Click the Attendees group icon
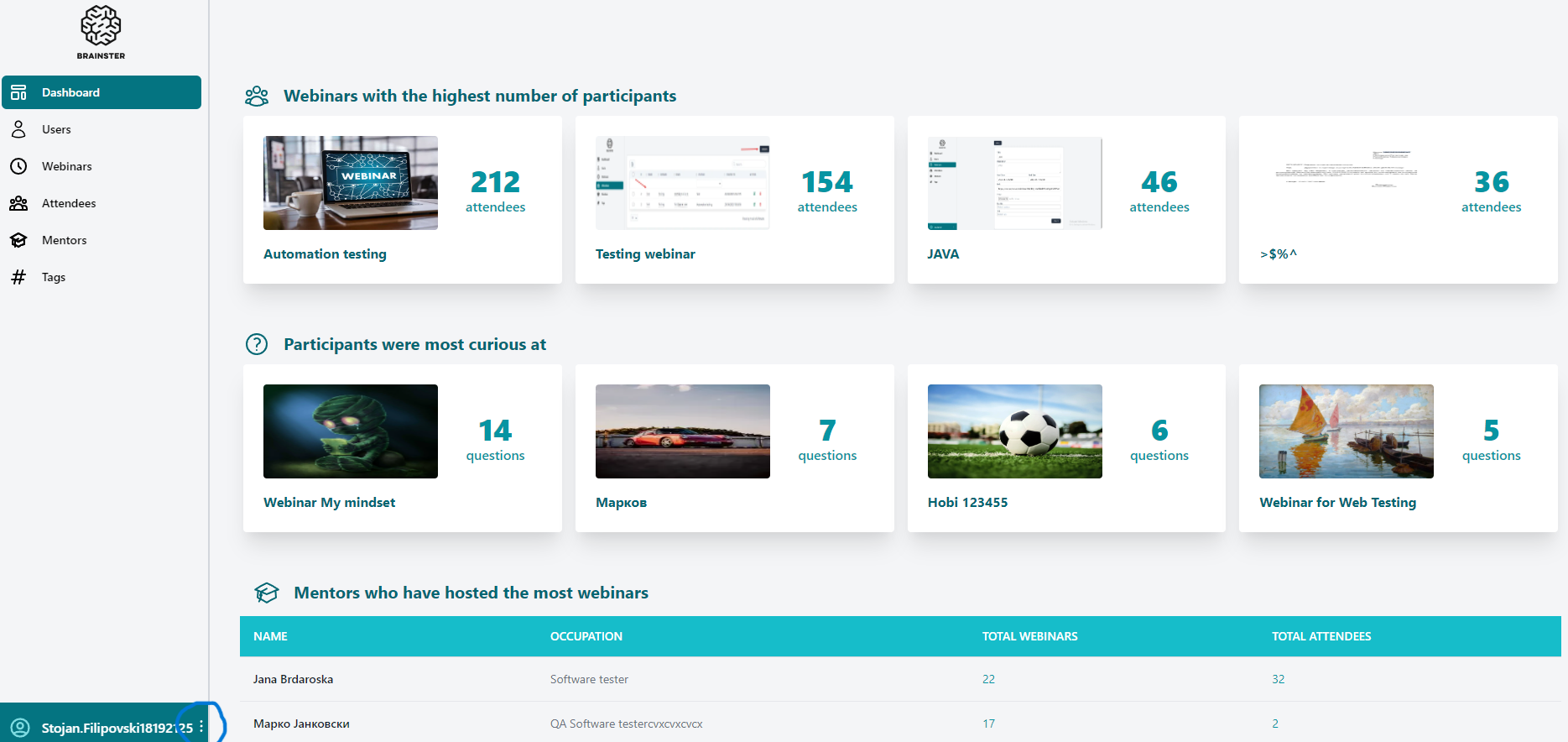 [x=18, y=203]
